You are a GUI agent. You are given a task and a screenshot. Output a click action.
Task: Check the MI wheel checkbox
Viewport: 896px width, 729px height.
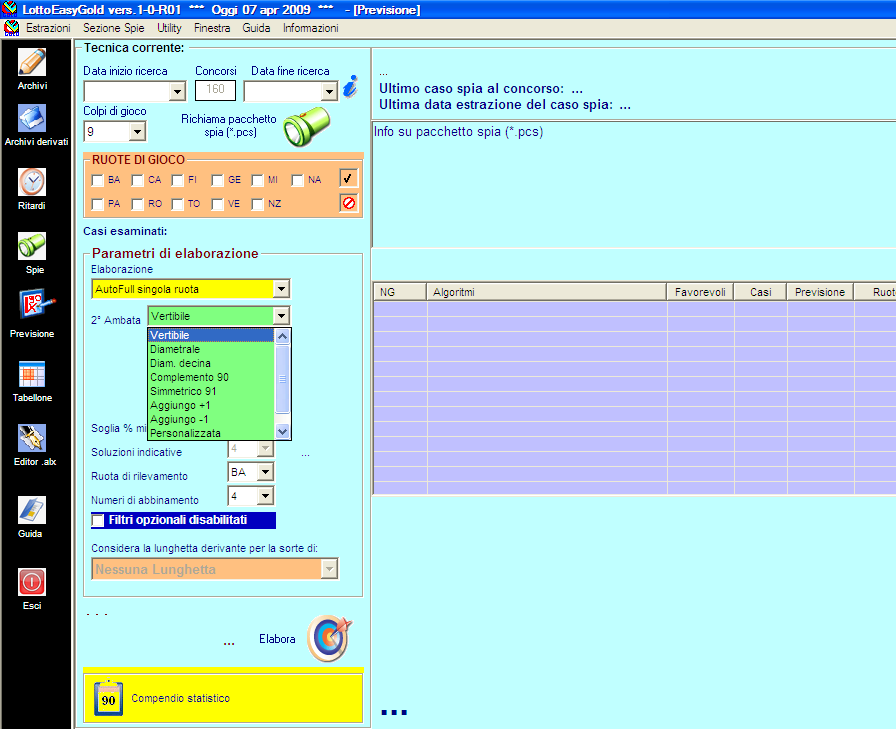click(x=258, y=181)
